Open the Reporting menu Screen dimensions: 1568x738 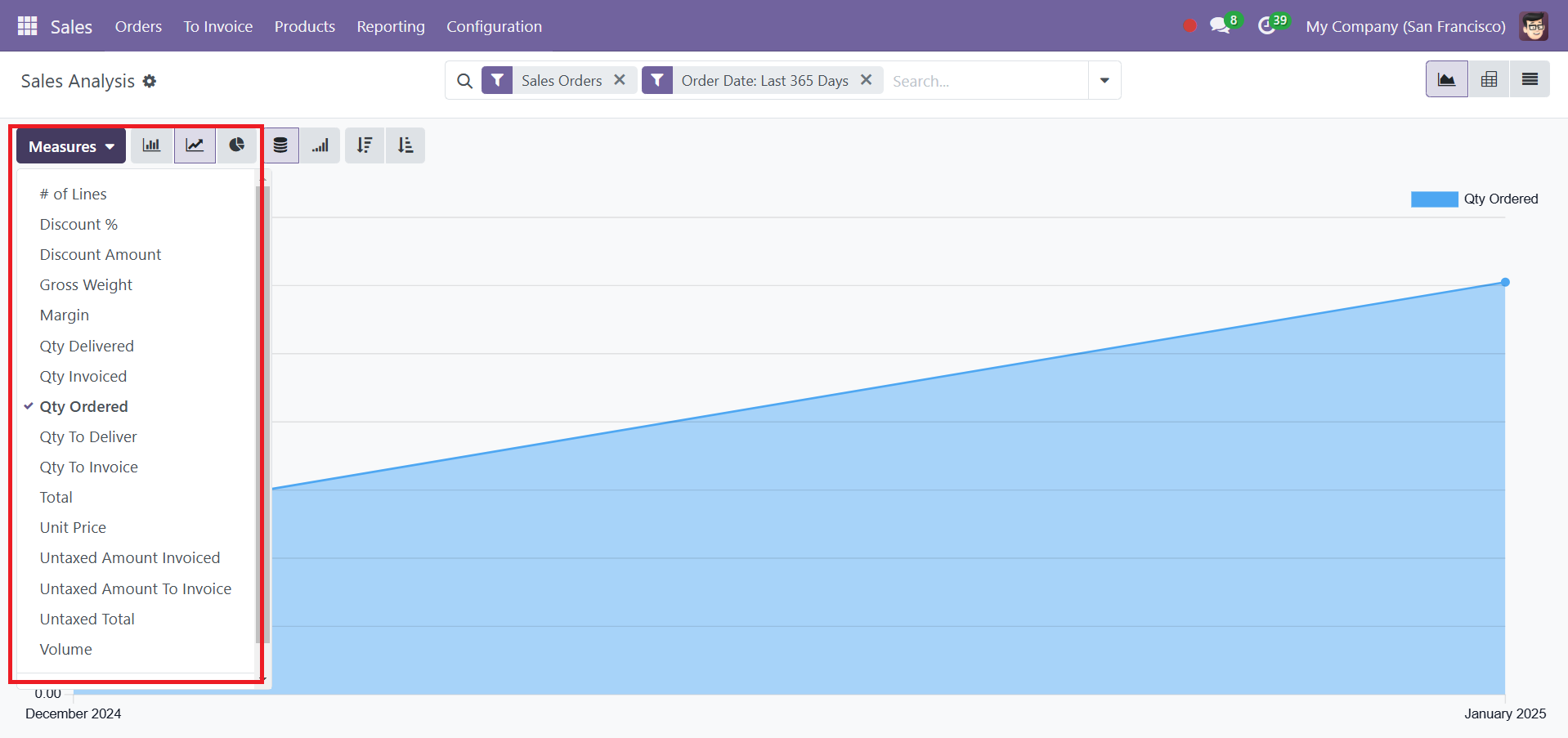tap(391, 26)
